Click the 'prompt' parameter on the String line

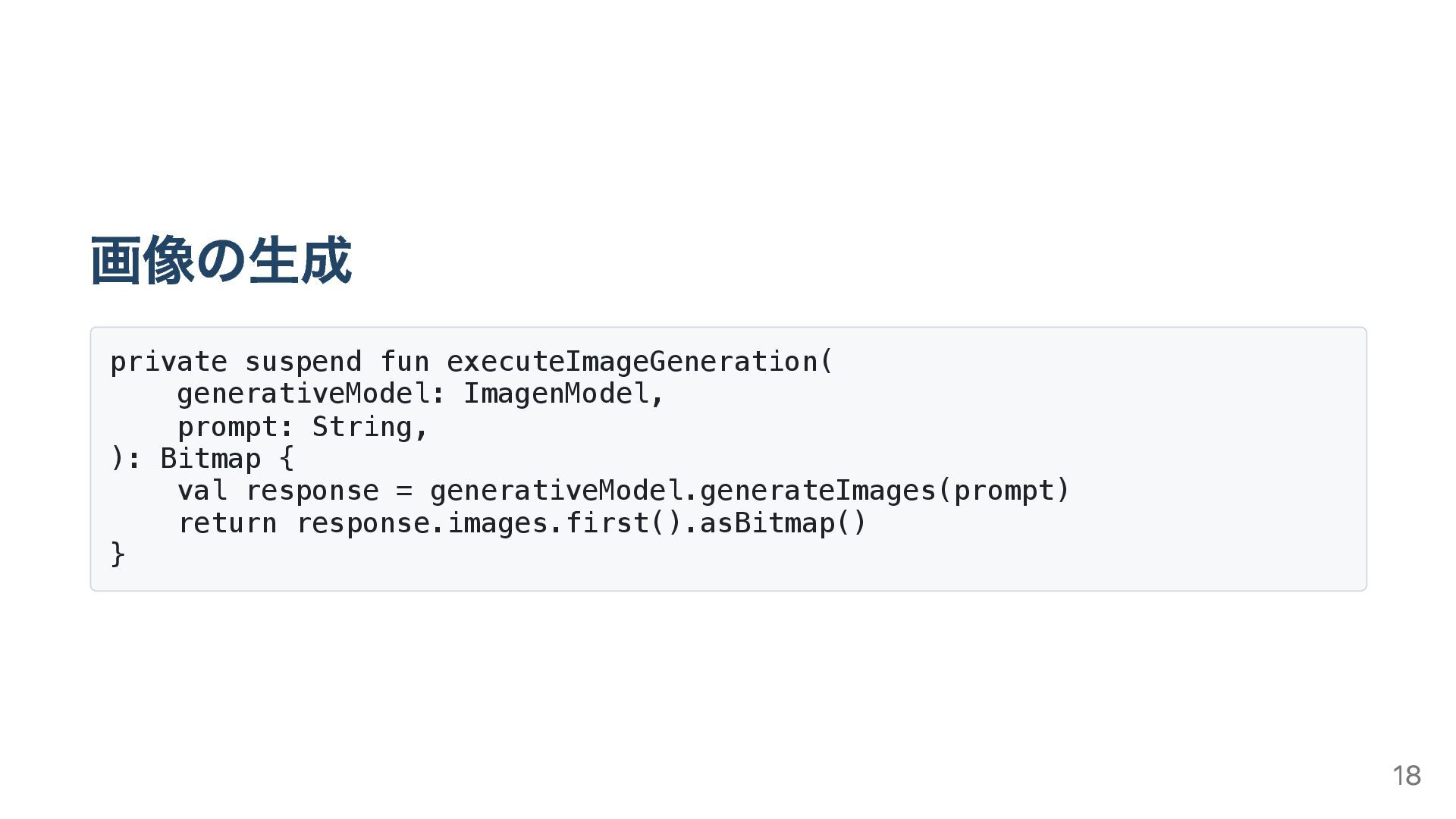[x=227, y=427]
